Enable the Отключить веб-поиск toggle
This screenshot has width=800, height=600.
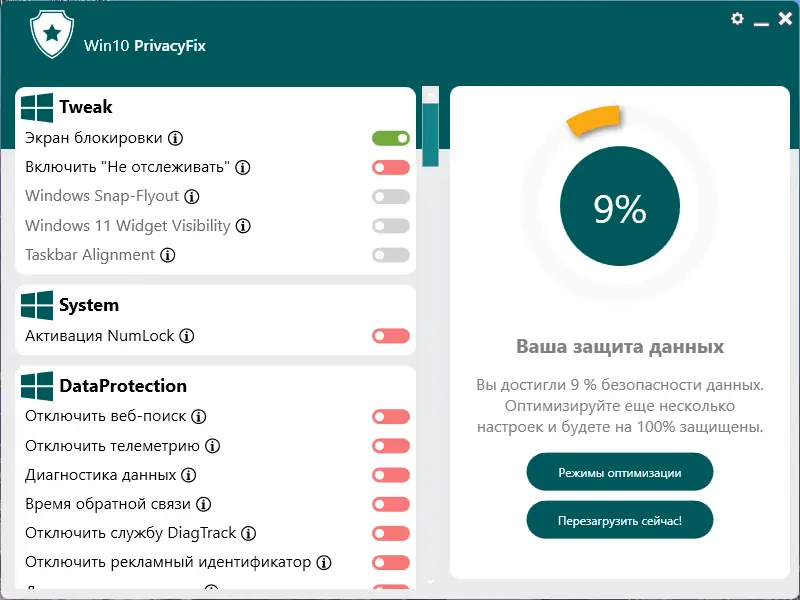click(x=390, y=417)
